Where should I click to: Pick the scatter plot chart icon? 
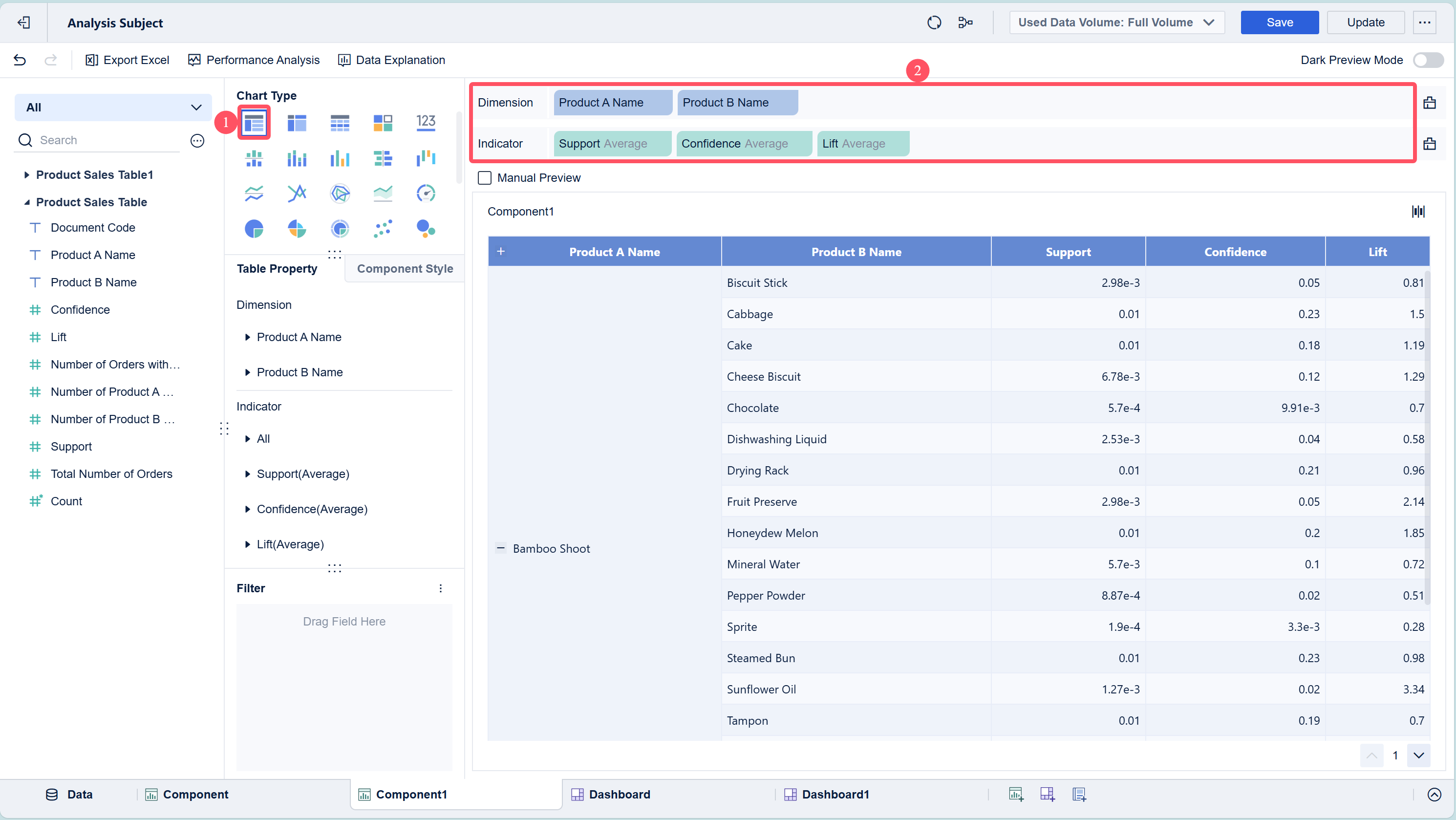(383, 229)
